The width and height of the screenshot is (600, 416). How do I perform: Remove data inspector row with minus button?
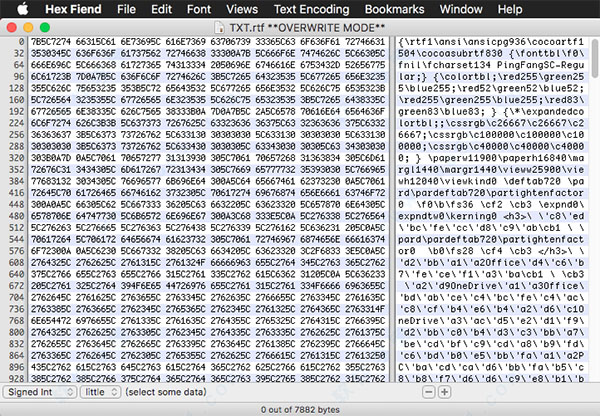coord(429,392)
